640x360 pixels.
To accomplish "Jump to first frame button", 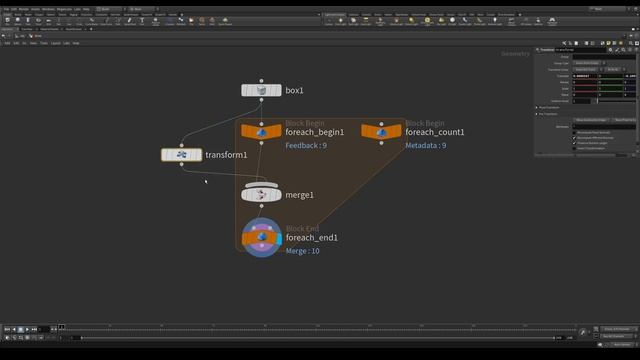I will (7, 329).
